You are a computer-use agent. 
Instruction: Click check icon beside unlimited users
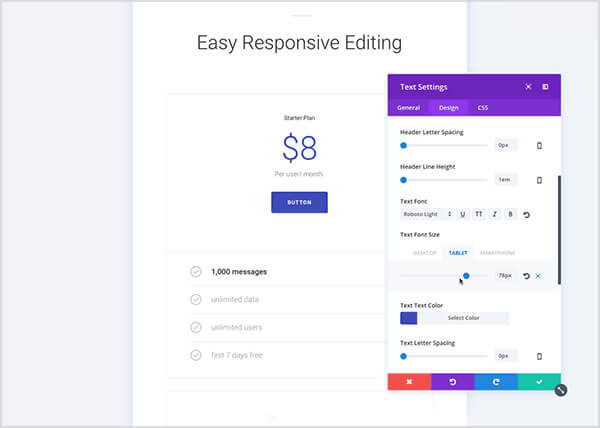(196, 327)
